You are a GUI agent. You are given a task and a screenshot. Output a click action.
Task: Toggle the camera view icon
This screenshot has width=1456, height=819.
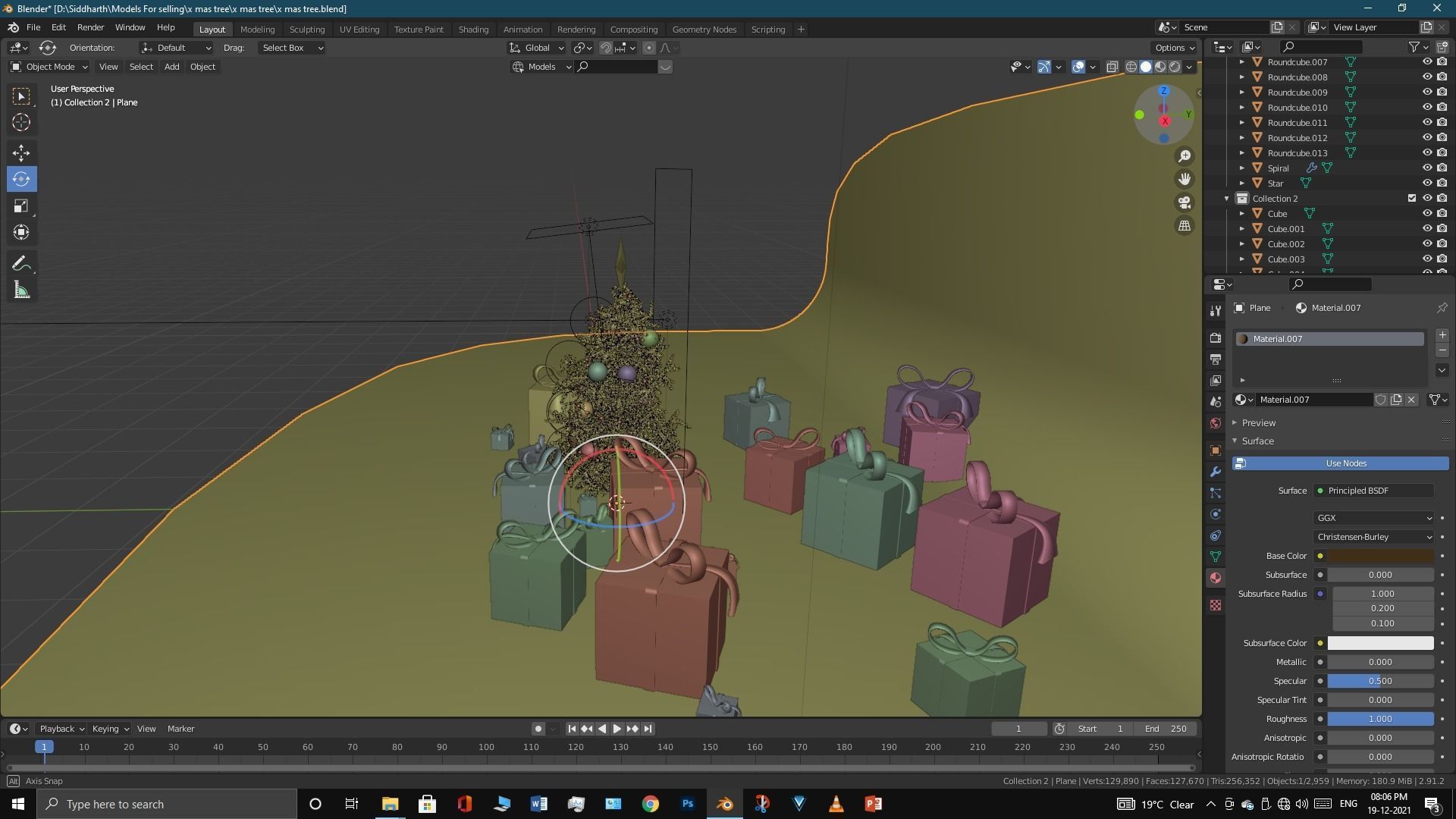1184,203
